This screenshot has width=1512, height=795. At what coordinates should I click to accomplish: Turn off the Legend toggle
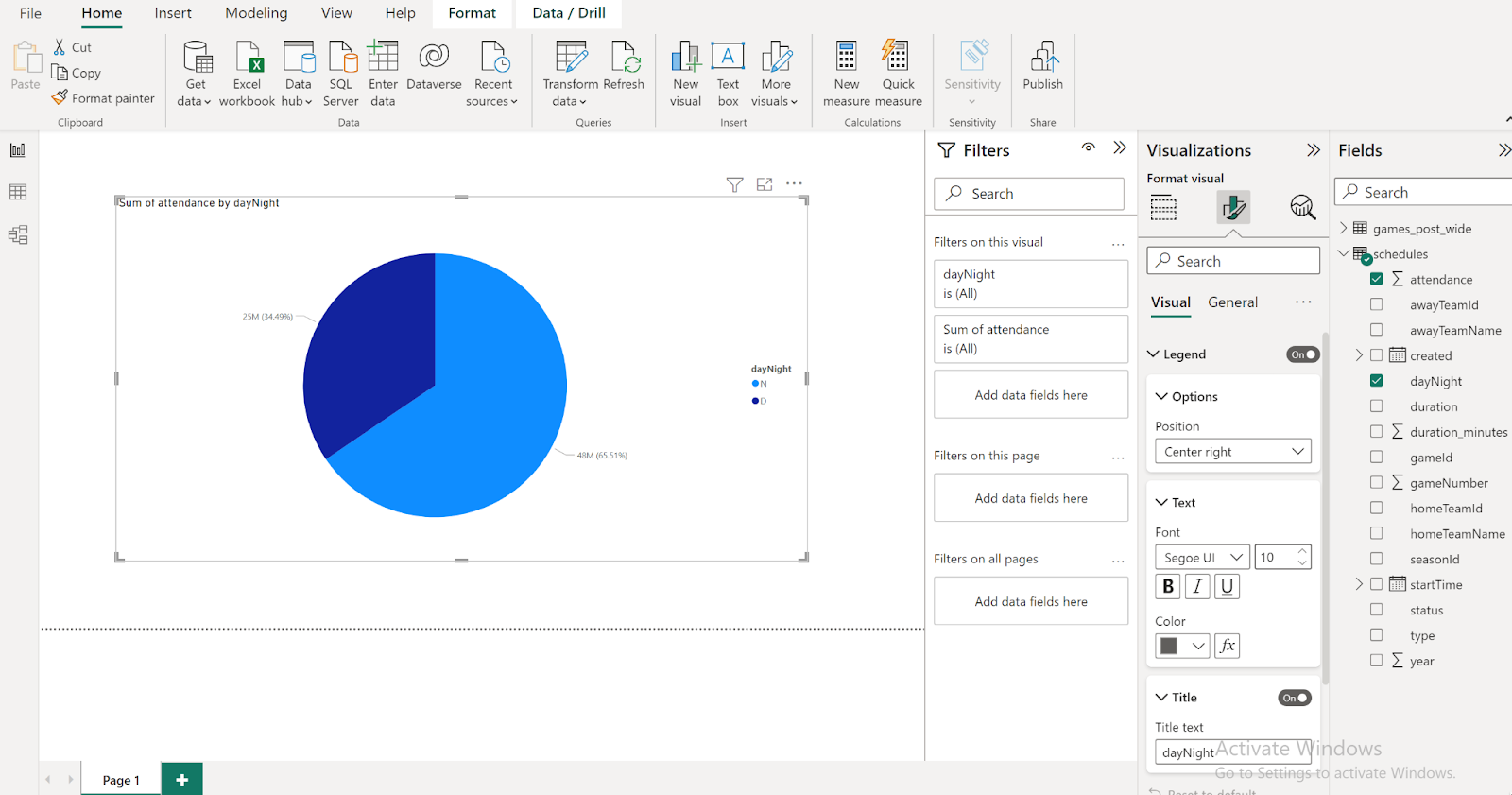point(1302,354)
